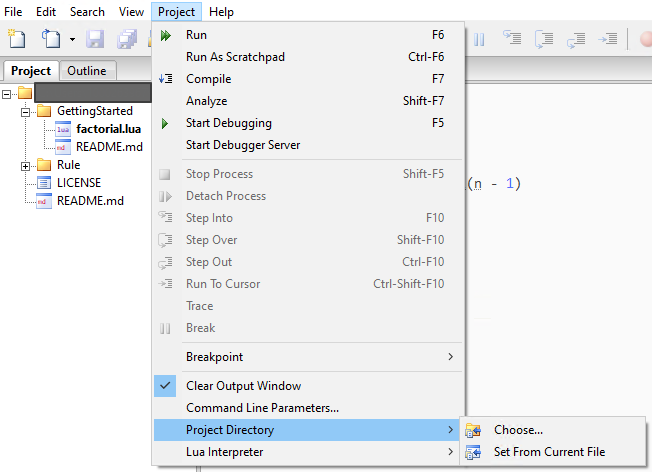Click the Save file floppy icon
Image resolution: width=652 pixels, height=472 pixels.
pyautogui.click(x=95, y=39)
